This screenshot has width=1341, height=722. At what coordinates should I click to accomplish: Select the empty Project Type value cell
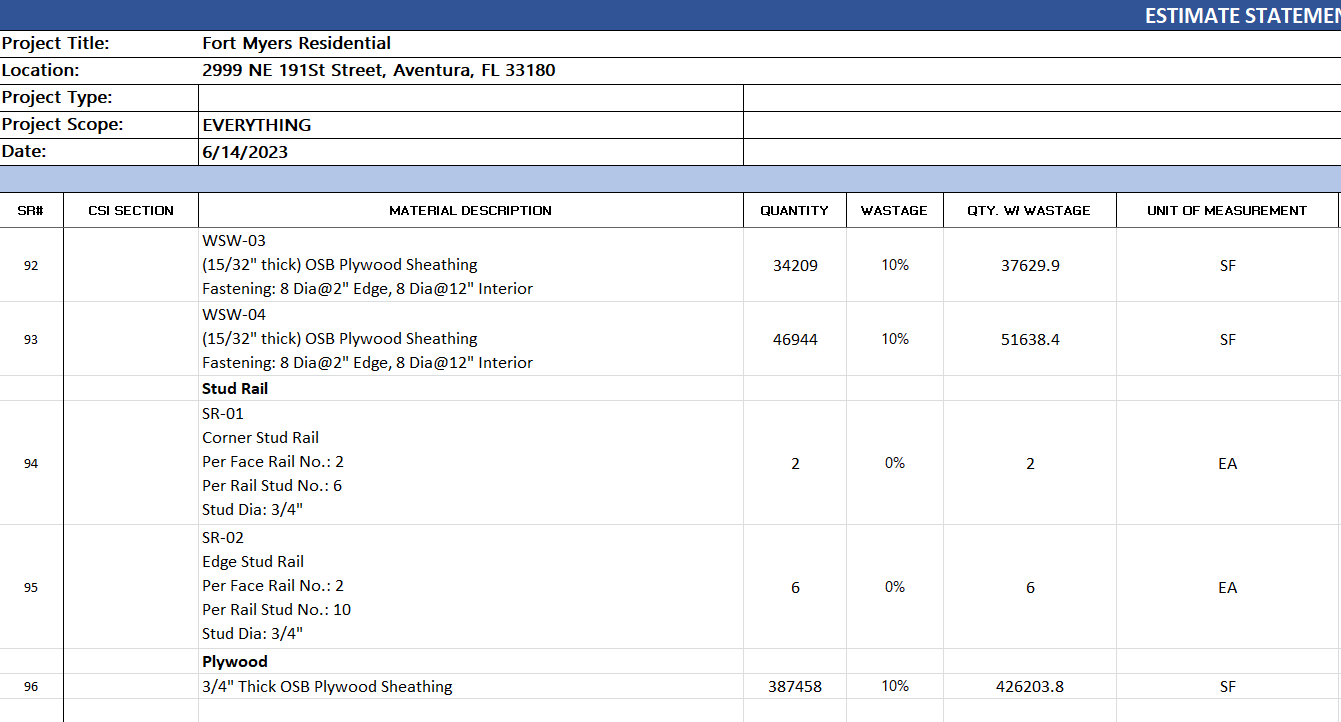pyautogui.click(x=471, y=98)
